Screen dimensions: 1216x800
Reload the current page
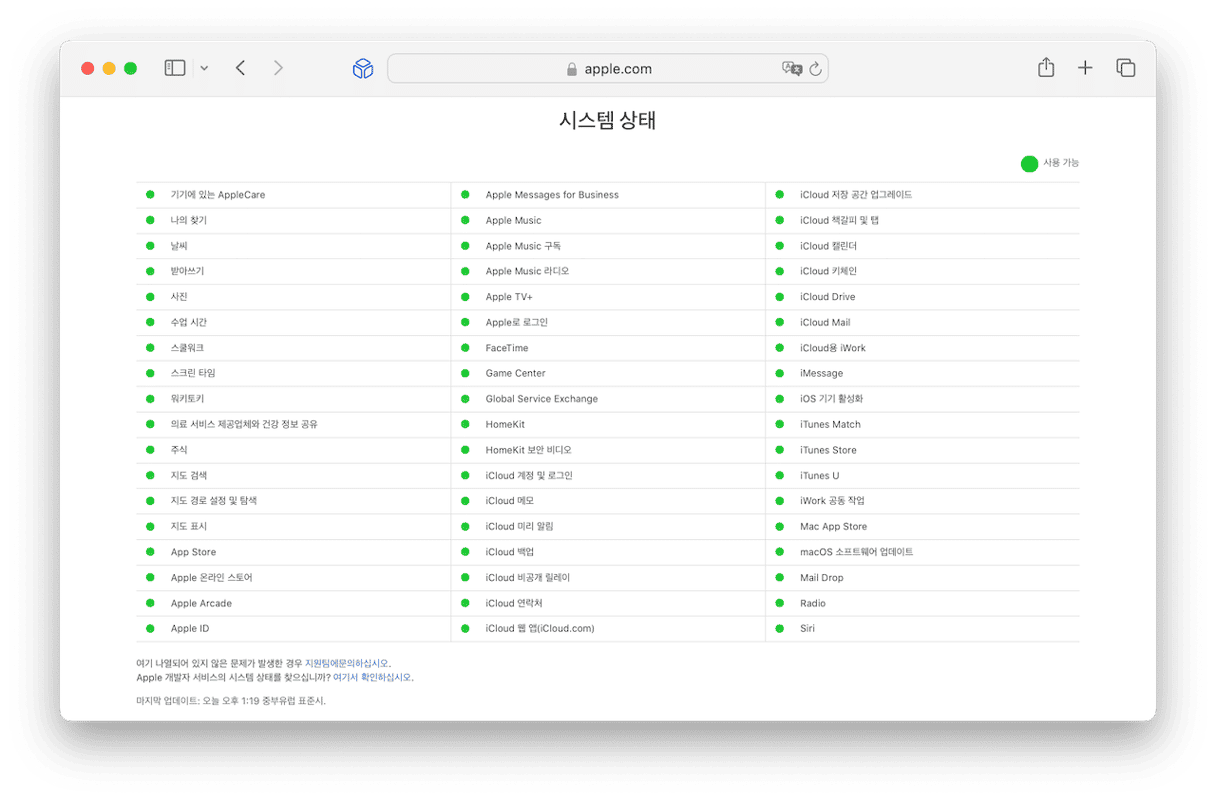[815, 68]
